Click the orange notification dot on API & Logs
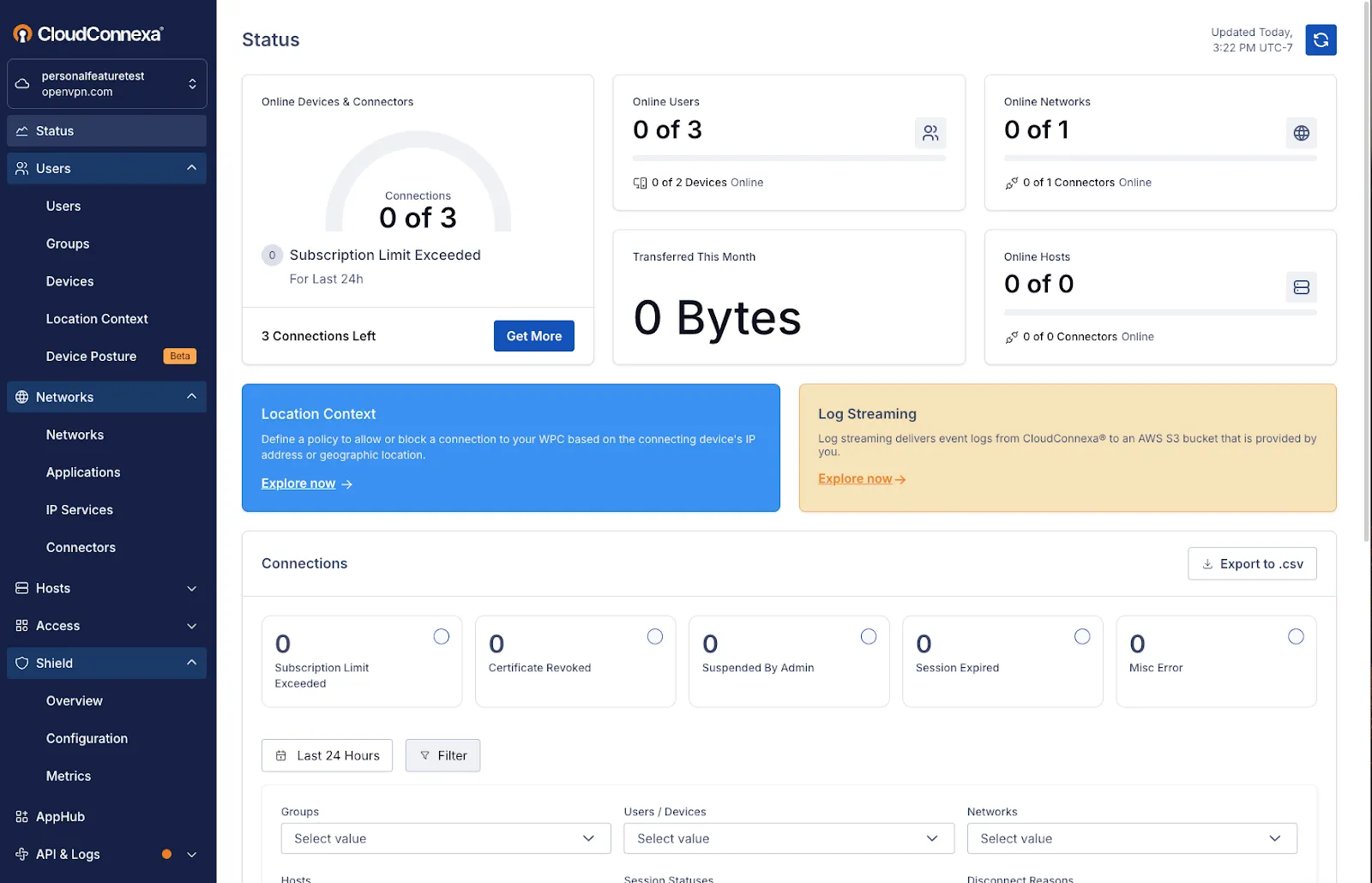The width and height of the screenshot is (1372, 883). 166,854
